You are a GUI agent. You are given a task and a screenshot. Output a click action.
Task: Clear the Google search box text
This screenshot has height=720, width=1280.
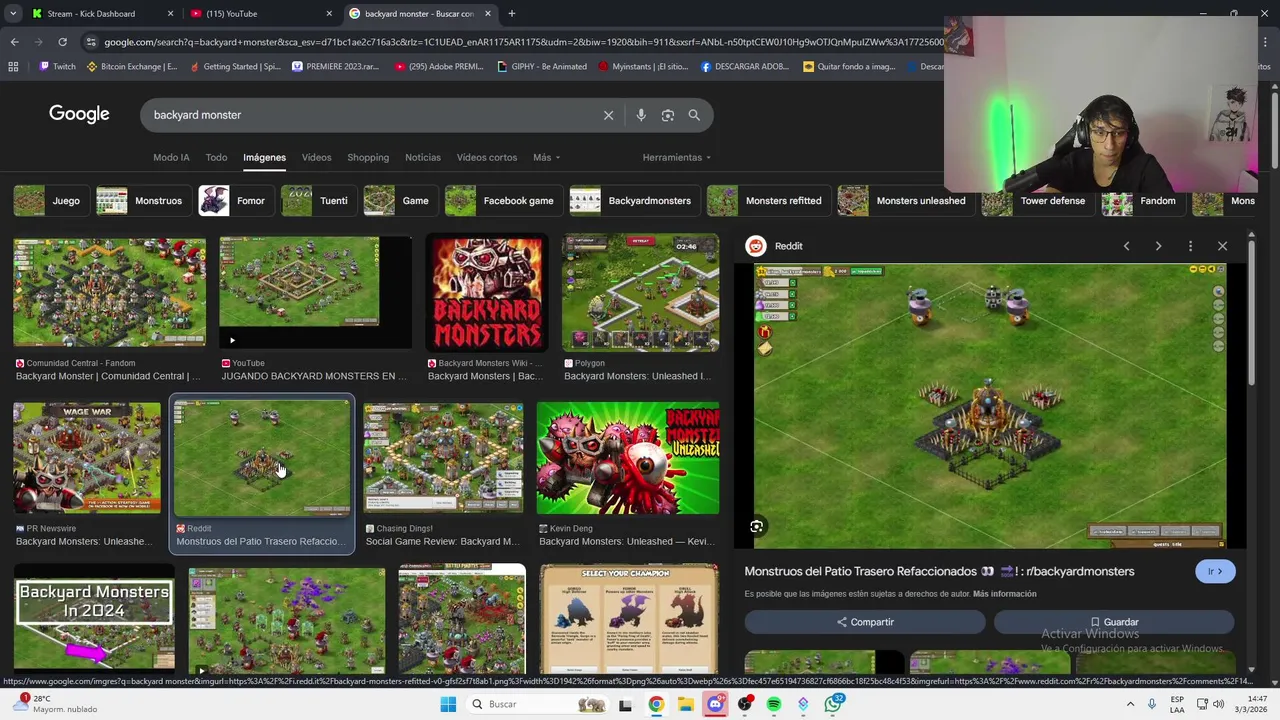(608, 115)
